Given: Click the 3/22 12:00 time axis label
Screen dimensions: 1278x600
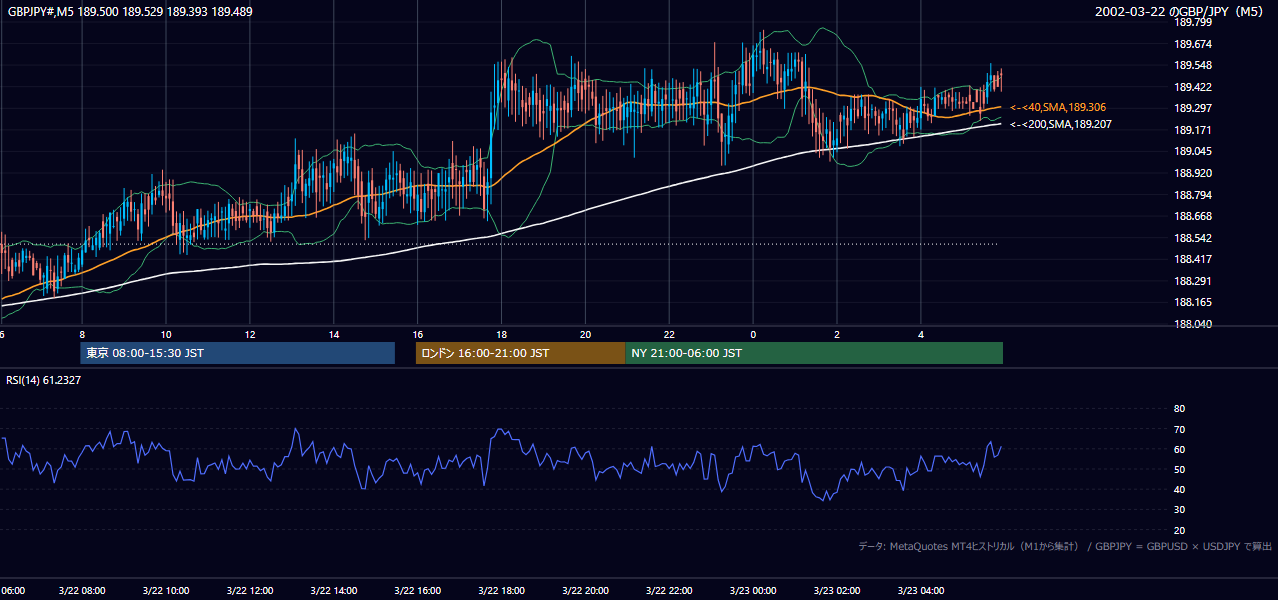Looking at the screenshot, I should tap(250, 591).
